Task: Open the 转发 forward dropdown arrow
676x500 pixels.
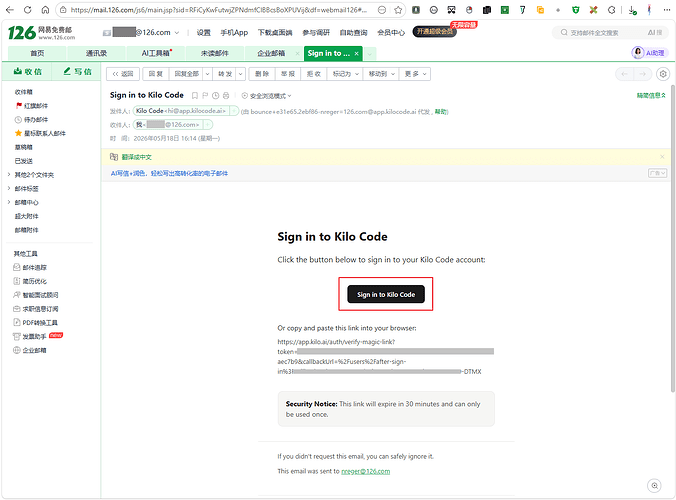Action: 241,74
